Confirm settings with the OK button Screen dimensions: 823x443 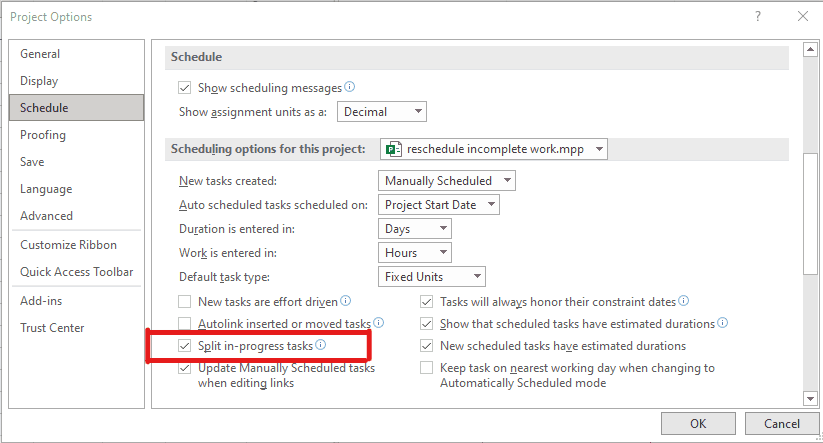pyautogui.click(x=698, y=424)
